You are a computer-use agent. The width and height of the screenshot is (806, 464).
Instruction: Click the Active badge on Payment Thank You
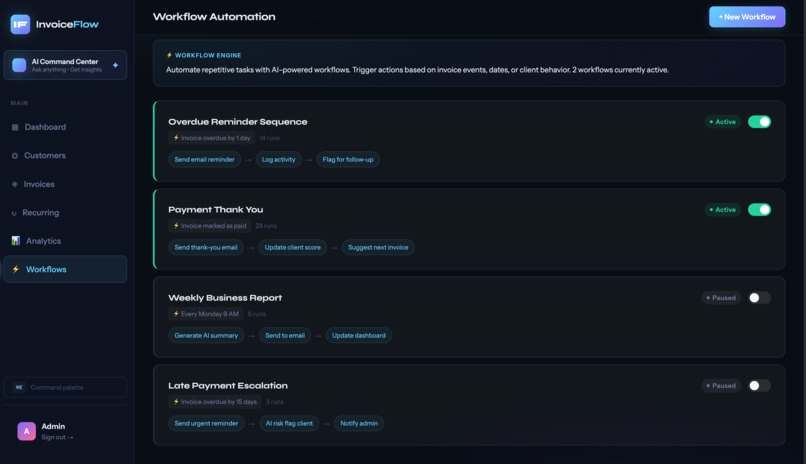pyautogui.click(x=722, y=210)
